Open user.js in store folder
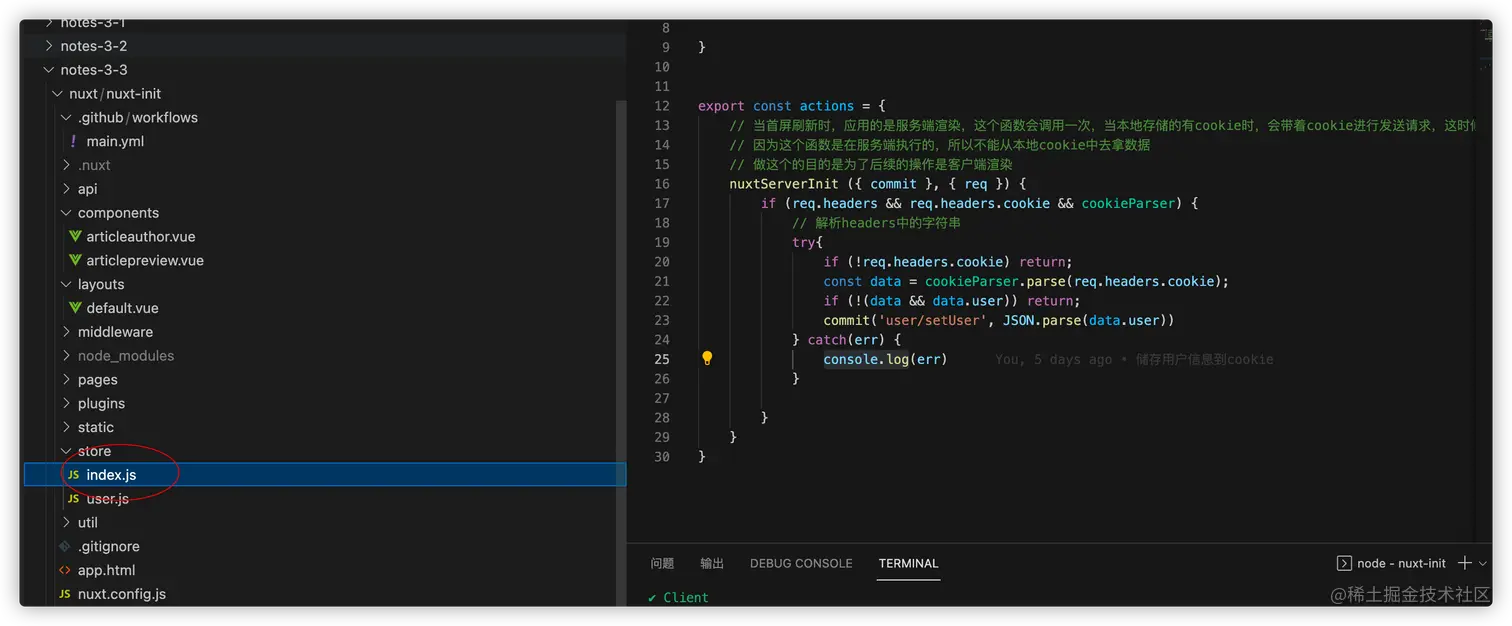Image resolution: width=1512 pixels, height=626 pixels. (107, 499)
